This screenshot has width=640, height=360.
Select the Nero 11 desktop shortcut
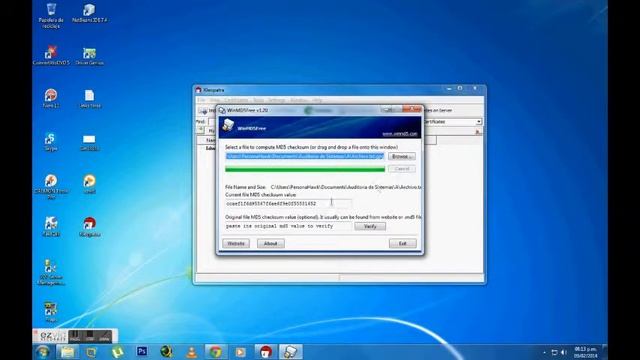click(x=51, y=98)
